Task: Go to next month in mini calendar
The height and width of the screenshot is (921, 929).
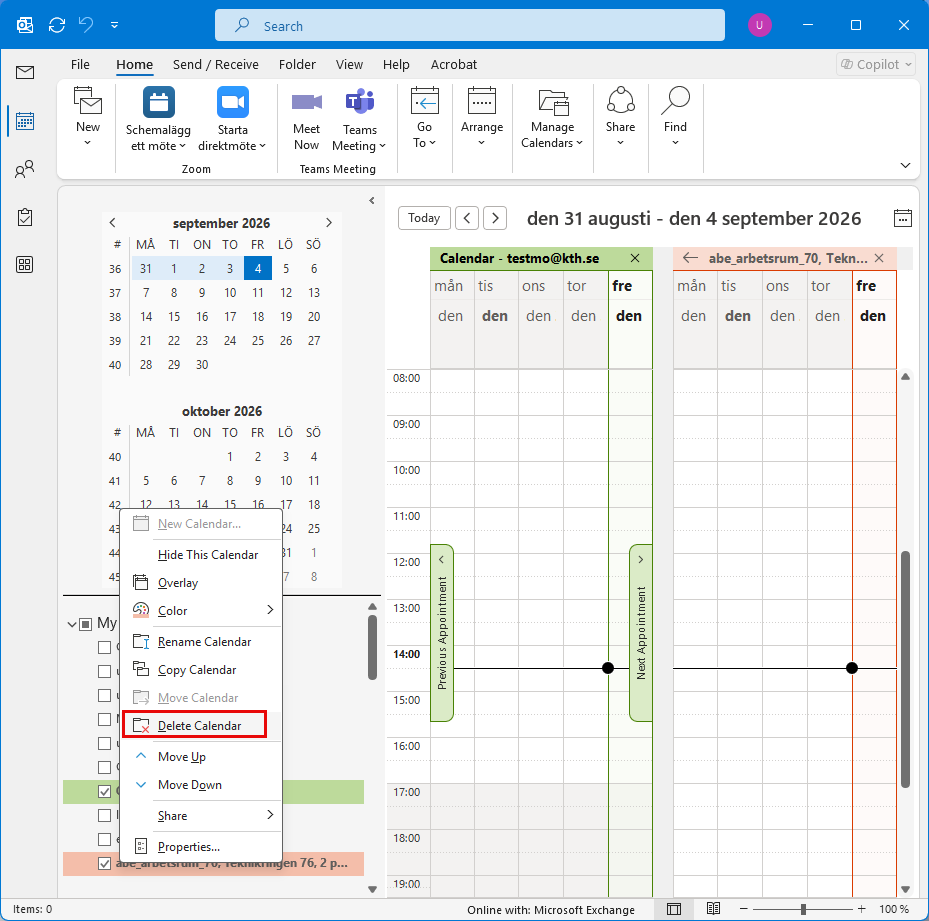Action: click(329, 223)
